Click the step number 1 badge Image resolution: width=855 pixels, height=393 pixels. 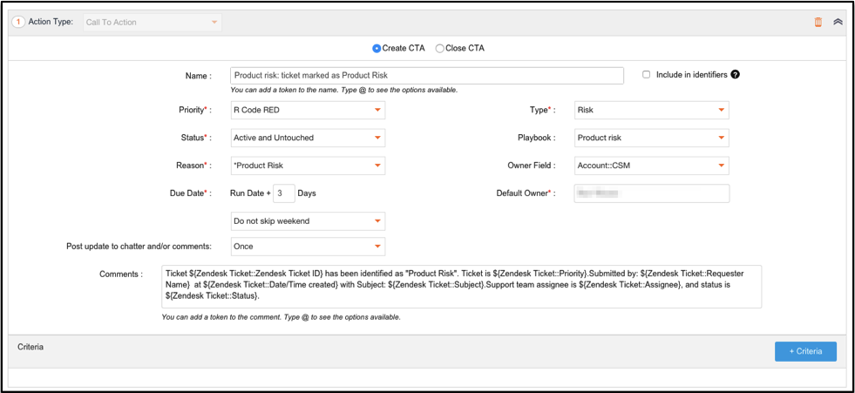[x=19, y=22]
